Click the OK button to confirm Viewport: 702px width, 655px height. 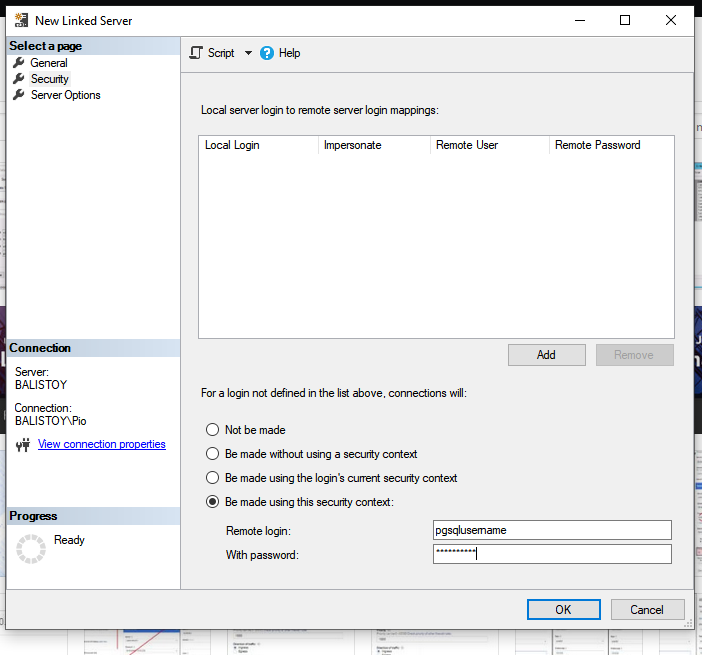563,610
